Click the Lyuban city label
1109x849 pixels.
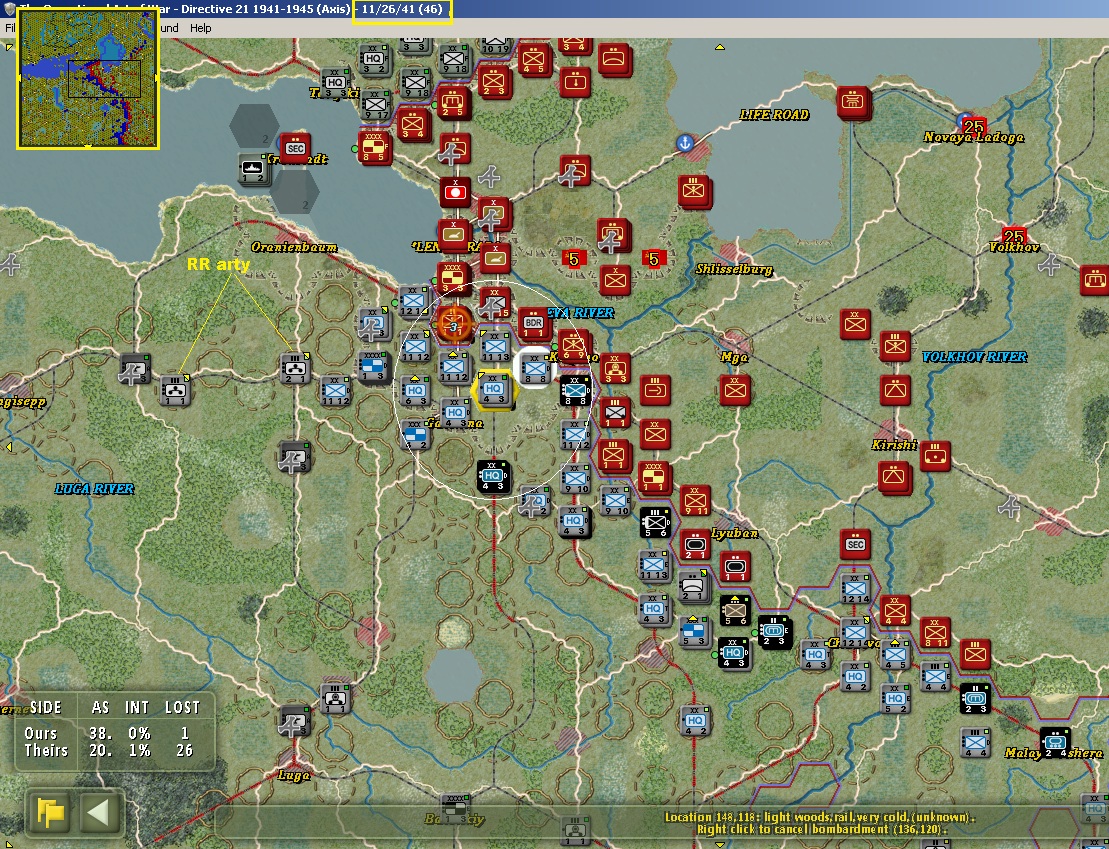pyautogui.click(x=733, y=533)
